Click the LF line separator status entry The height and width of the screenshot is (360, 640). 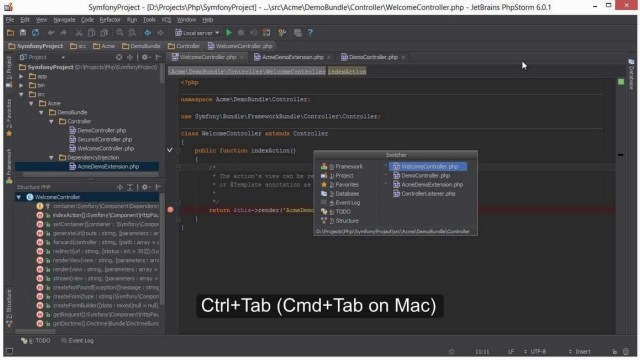(x=511, y=351)
